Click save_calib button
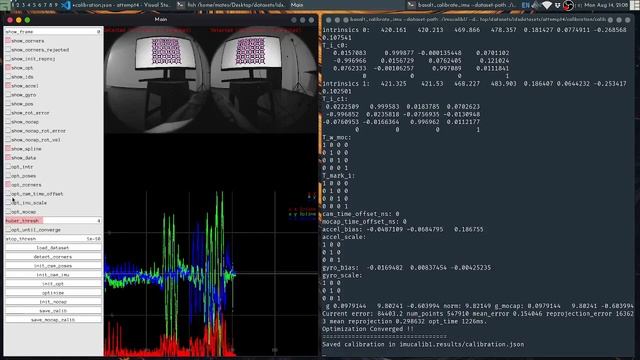This screenshot has height=360, width=640. click(x=53, y=311)
